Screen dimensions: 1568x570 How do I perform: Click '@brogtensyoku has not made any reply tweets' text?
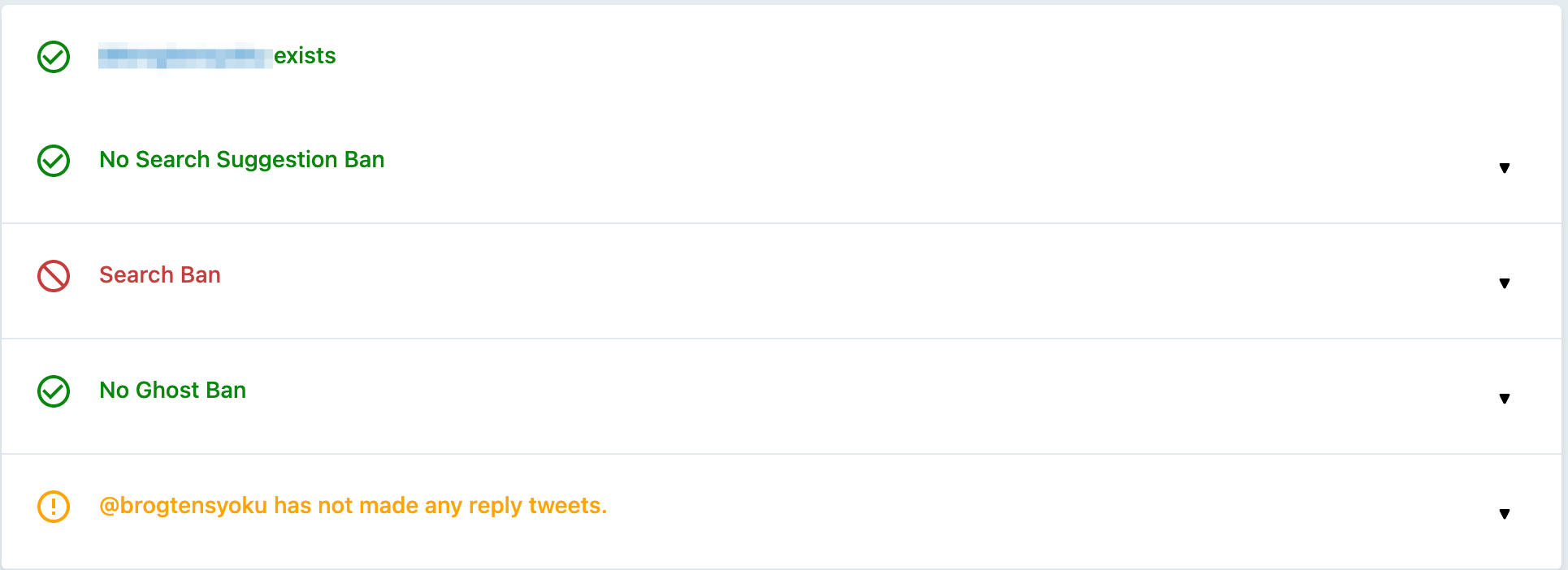pyautogui.click(x=353, y=506)
